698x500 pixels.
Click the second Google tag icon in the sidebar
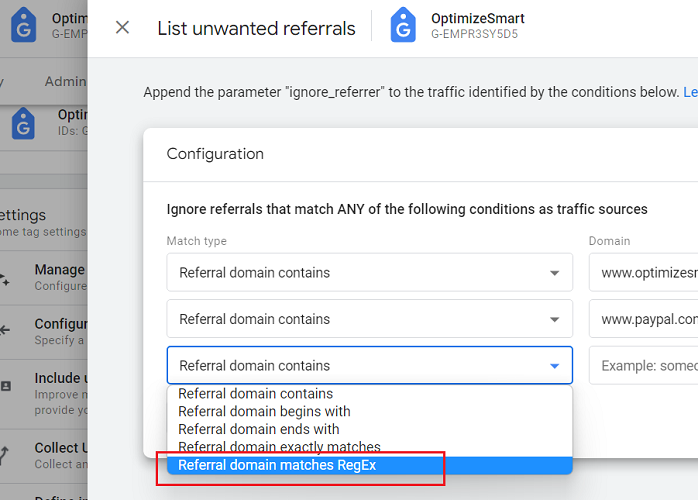[23, 123]
